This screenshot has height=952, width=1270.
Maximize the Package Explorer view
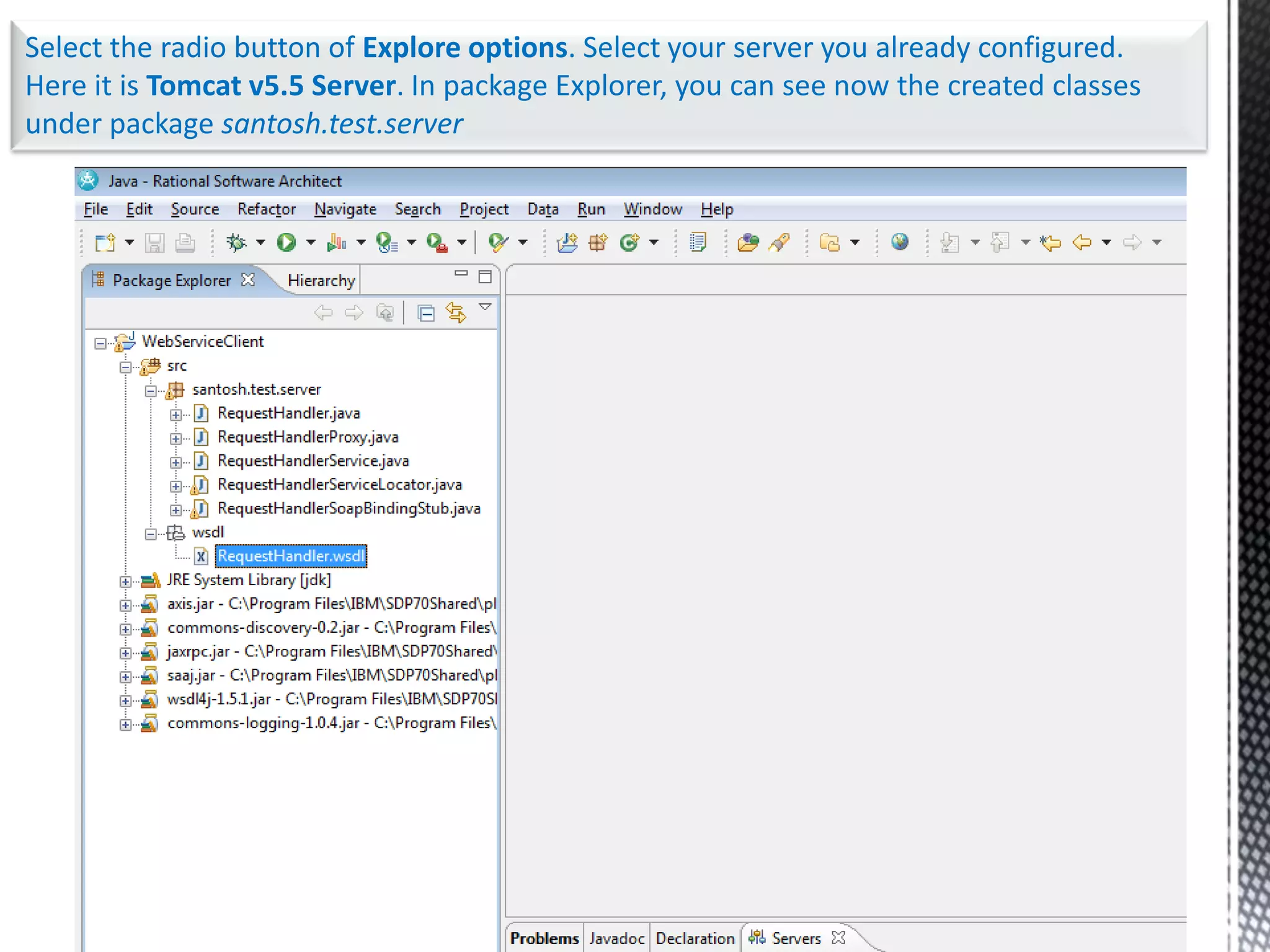(x=485, y=277)
